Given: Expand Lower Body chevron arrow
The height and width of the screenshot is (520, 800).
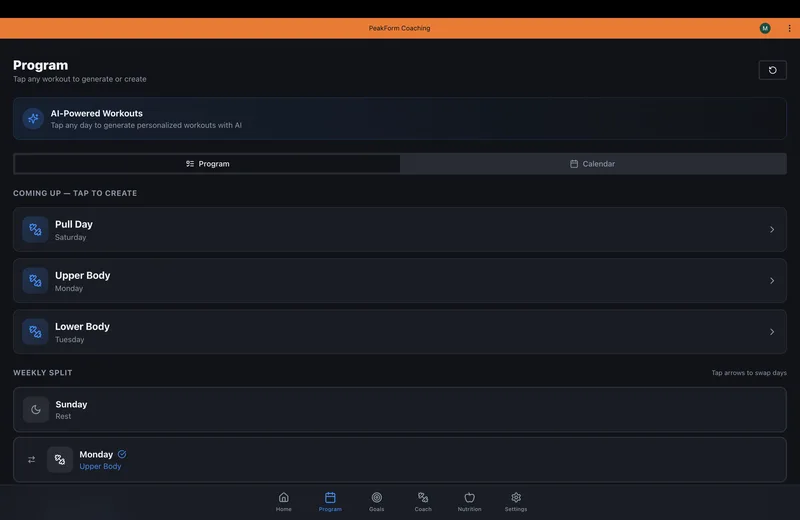Looking at the screenshot, I should (771, 332).
